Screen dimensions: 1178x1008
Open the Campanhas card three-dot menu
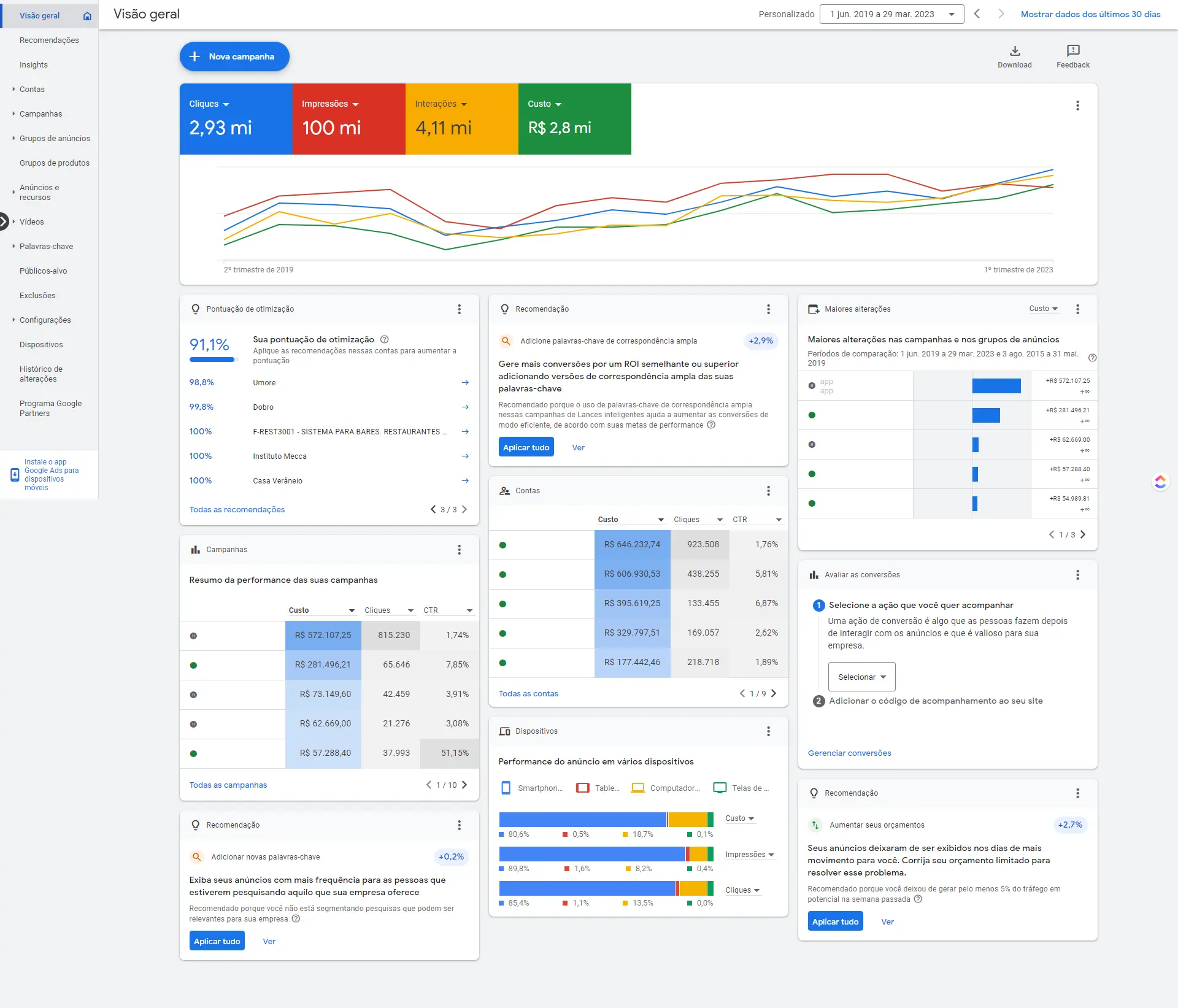point(459,550)
